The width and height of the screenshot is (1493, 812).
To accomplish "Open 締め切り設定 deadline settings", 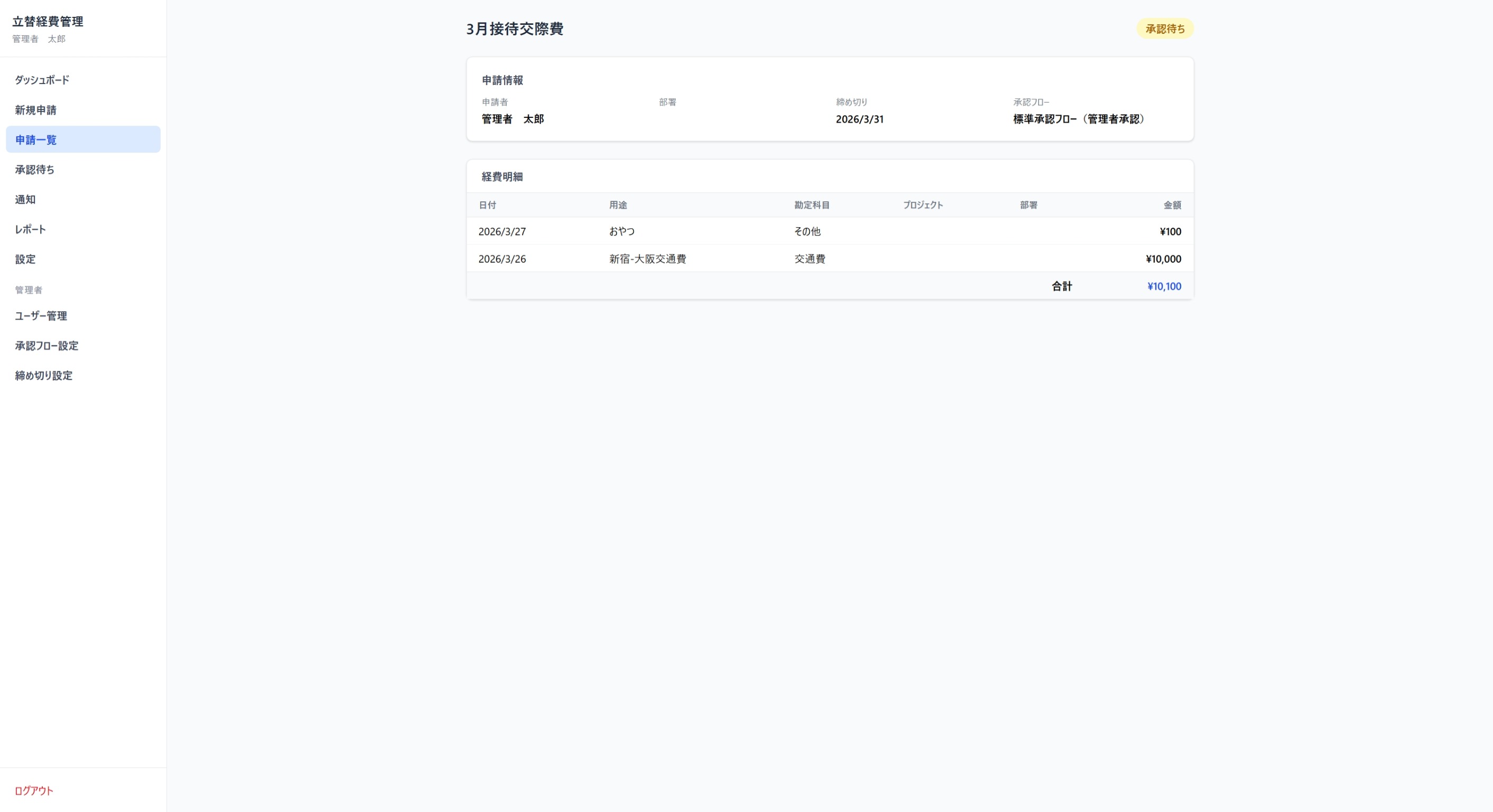I will click(x=43, y=376).
